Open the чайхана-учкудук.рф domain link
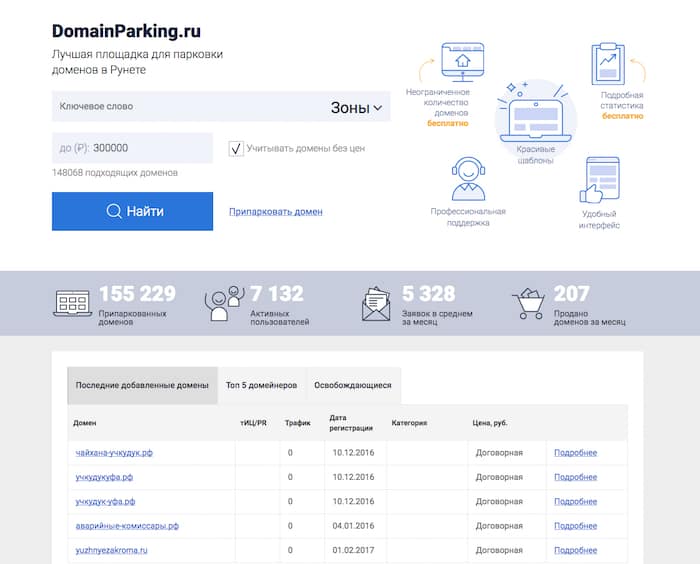The width and height of the screenshot is (700, 564). pyautogui.click(x=114, y=453)
